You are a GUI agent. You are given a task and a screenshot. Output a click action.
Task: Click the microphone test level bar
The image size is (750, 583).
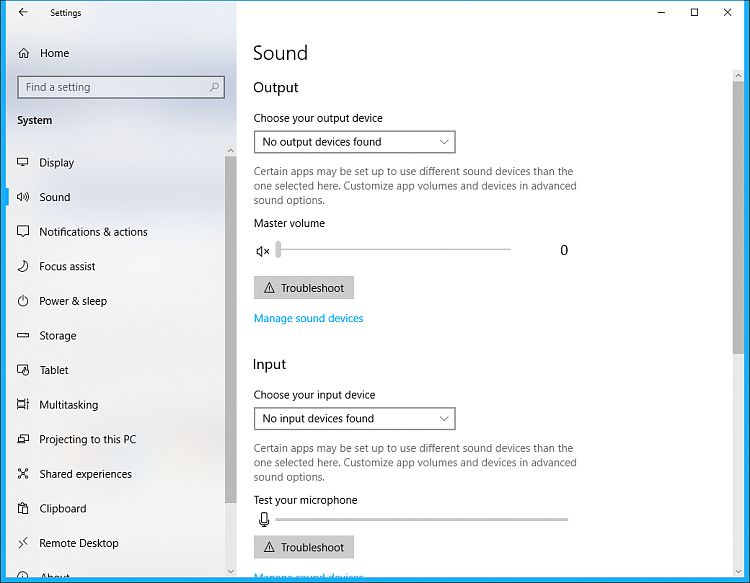pos(421,519)
